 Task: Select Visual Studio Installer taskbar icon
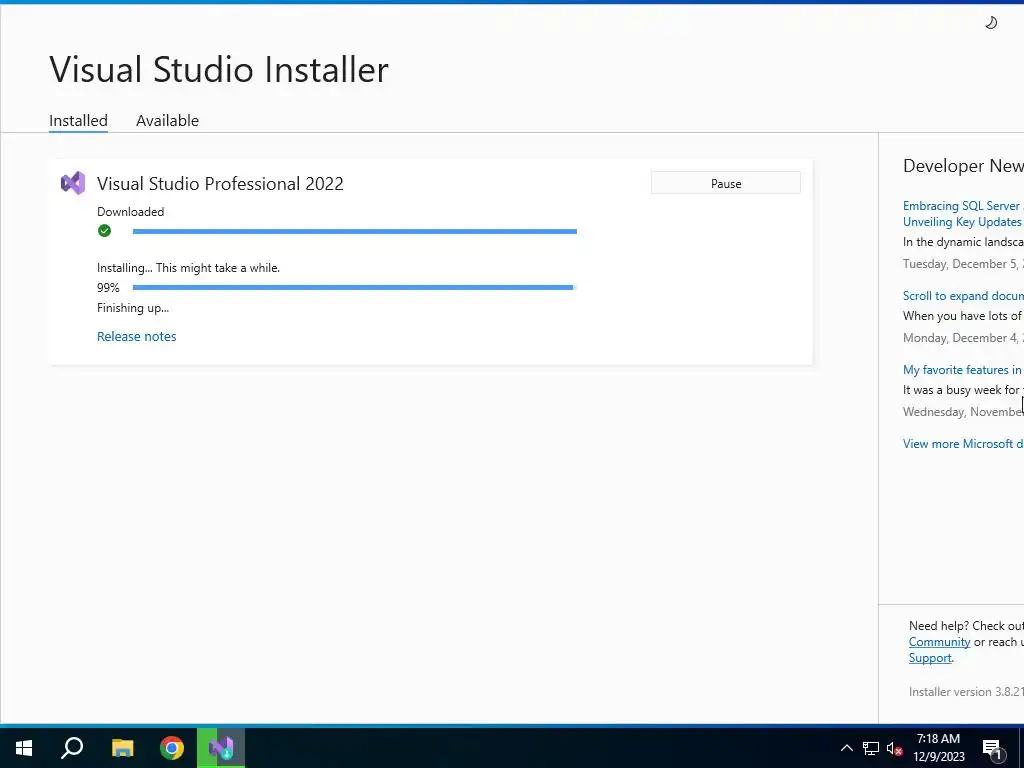coord(221,748)
